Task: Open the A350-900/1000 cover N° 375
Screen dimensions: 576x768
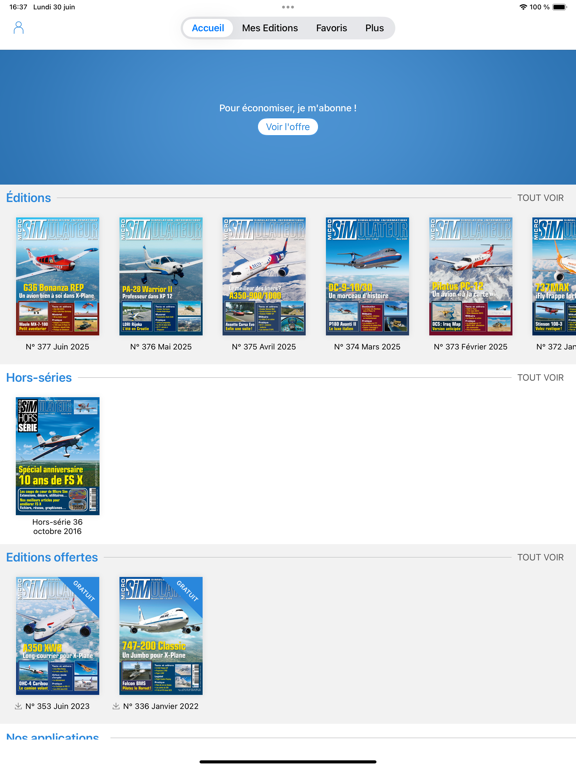Action: (x=264, y=276)
